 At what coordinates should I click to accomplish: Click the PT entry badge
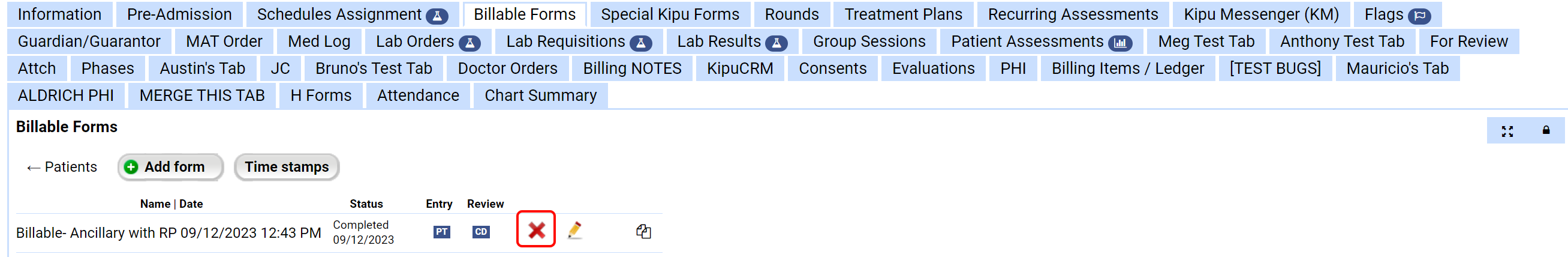[441, 231]
